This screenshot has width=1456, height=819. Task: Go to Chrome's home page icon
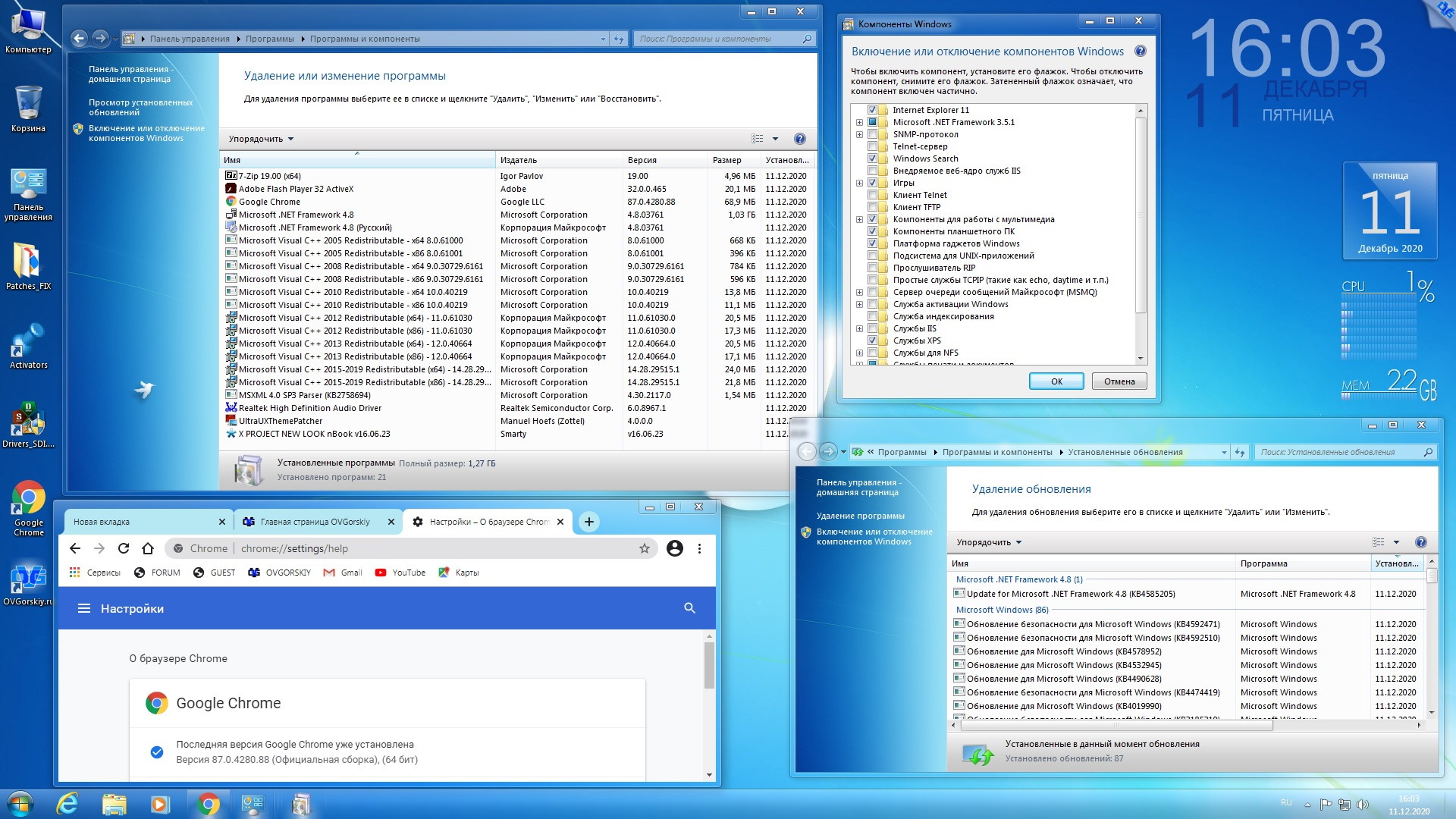[148, 548]
